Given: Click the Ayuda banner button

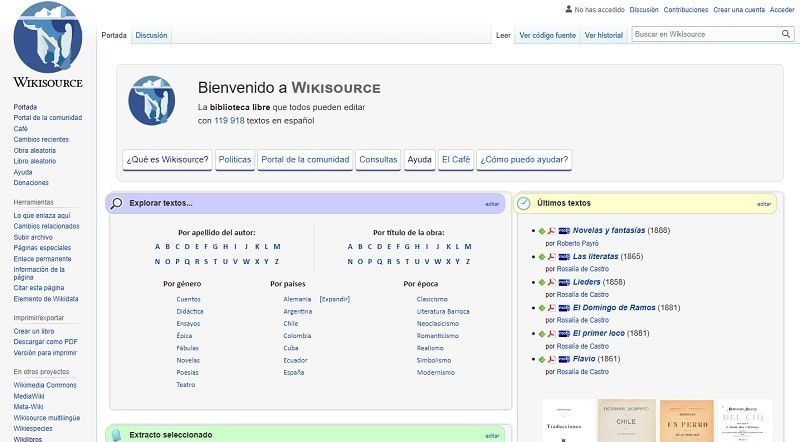Looking at the screenshot, I should click(x=419, y=160).
